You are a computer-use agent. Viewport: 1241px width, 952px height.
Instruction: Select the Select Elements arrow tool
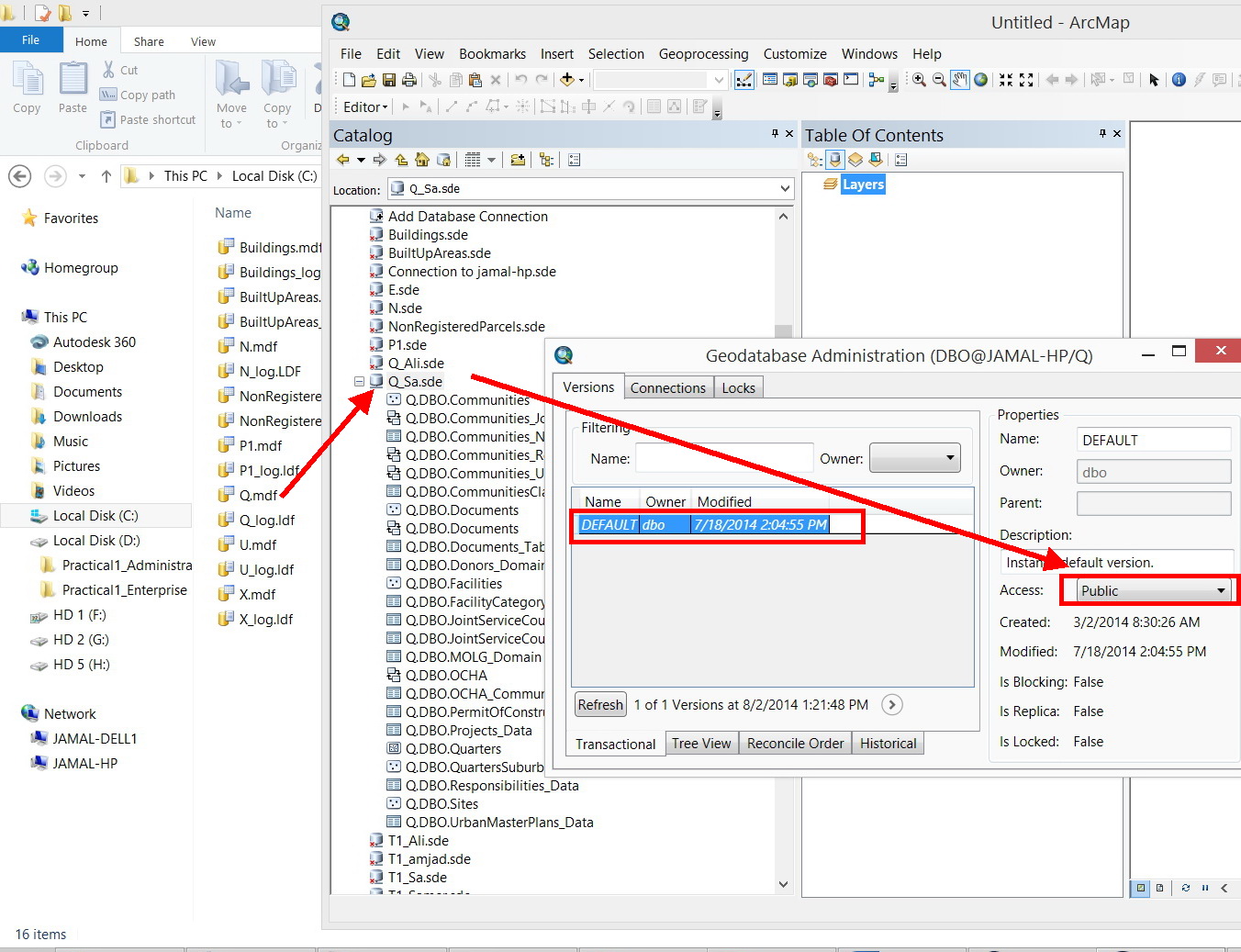tap(1155, 80)
